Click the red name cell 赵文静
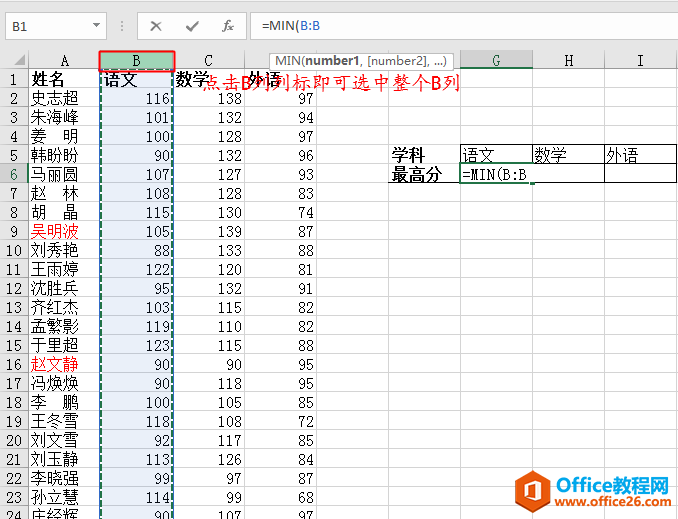The image size is (678, 519). pyautogui.click(x=64, y=365)
